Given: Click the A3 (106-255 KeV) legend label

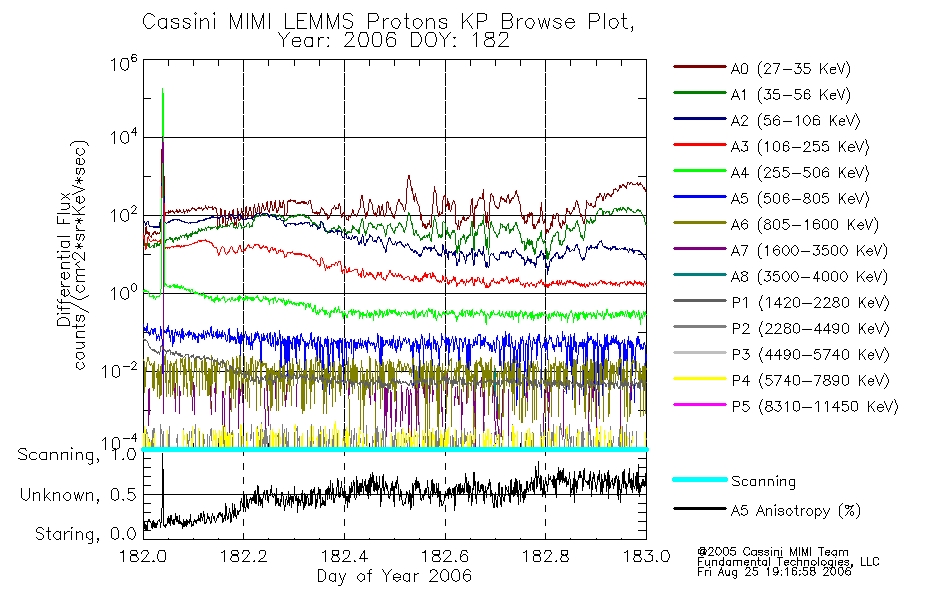Looking at the screenshot, I should pos(800,147).
